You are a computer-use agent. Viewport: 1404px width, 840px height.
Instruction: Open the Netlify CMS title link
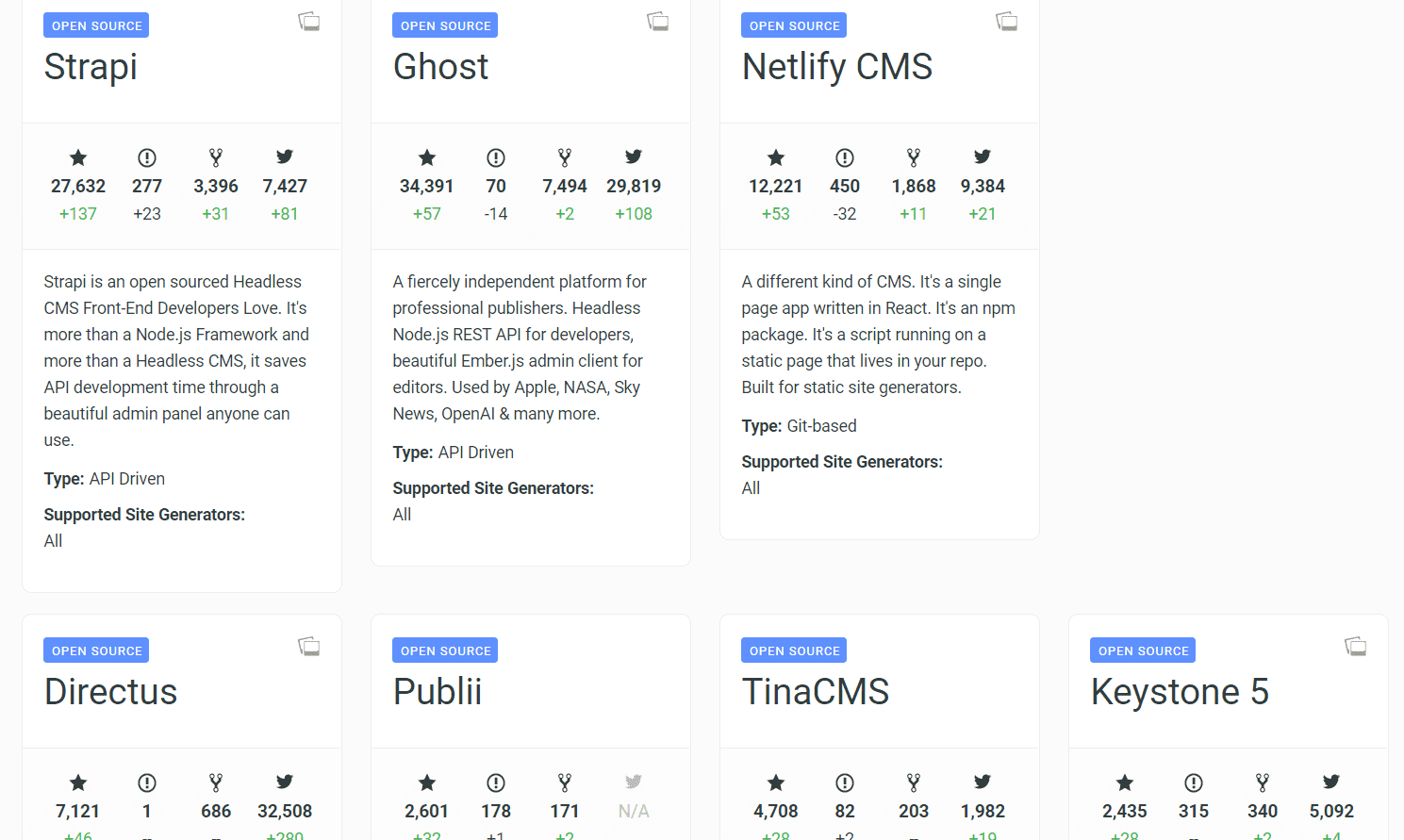coord(836,67)
